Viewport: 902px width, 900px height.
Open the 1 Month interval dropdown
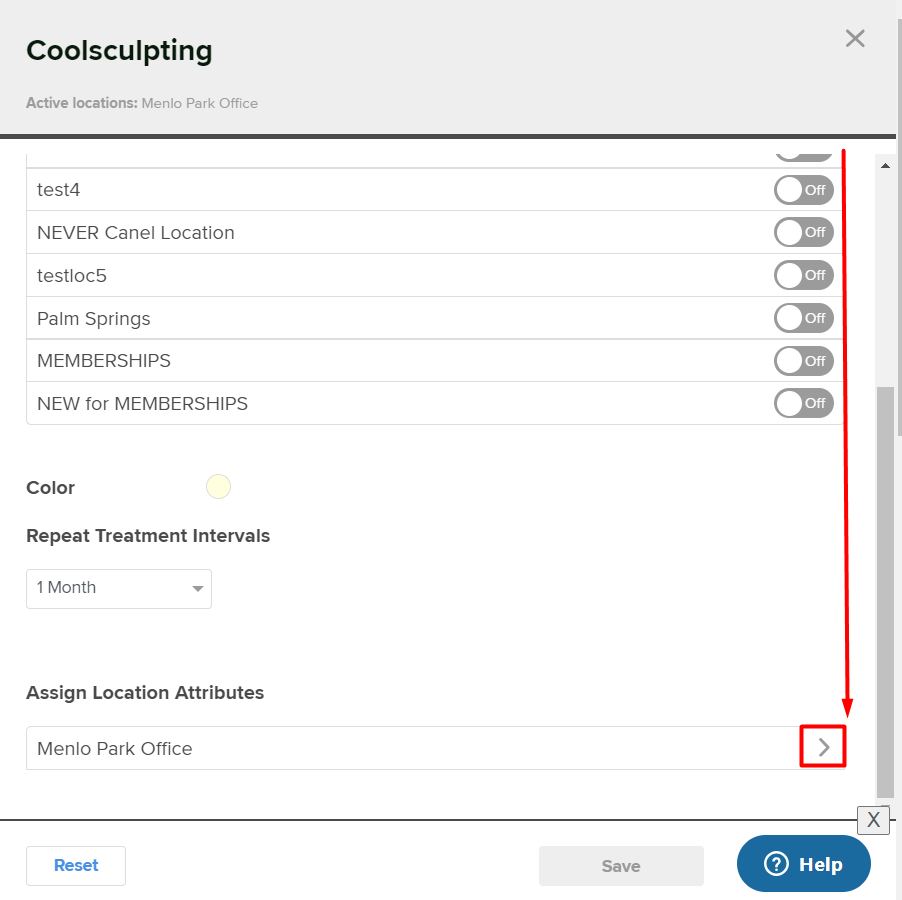(x=119, y=588)
